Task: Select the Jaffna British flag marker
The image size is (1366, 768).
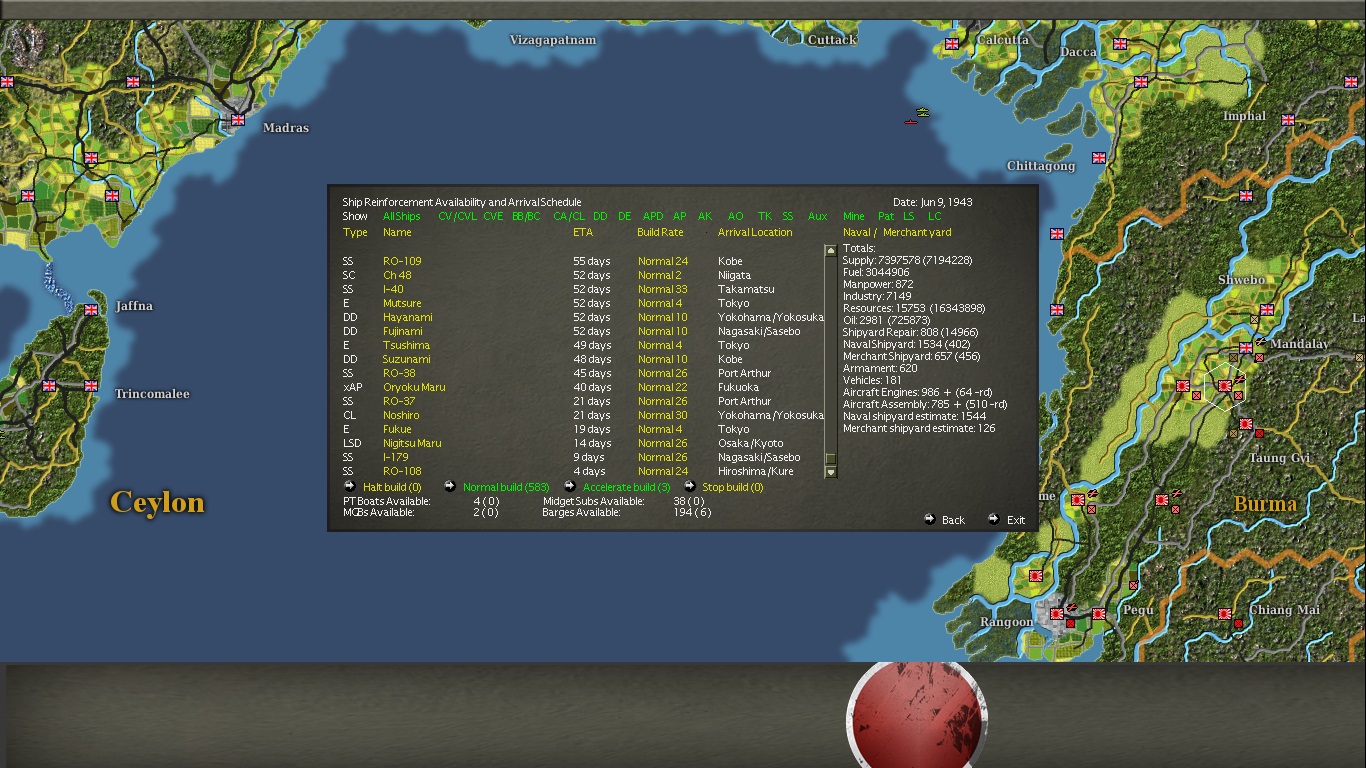Action: point(91,310)
